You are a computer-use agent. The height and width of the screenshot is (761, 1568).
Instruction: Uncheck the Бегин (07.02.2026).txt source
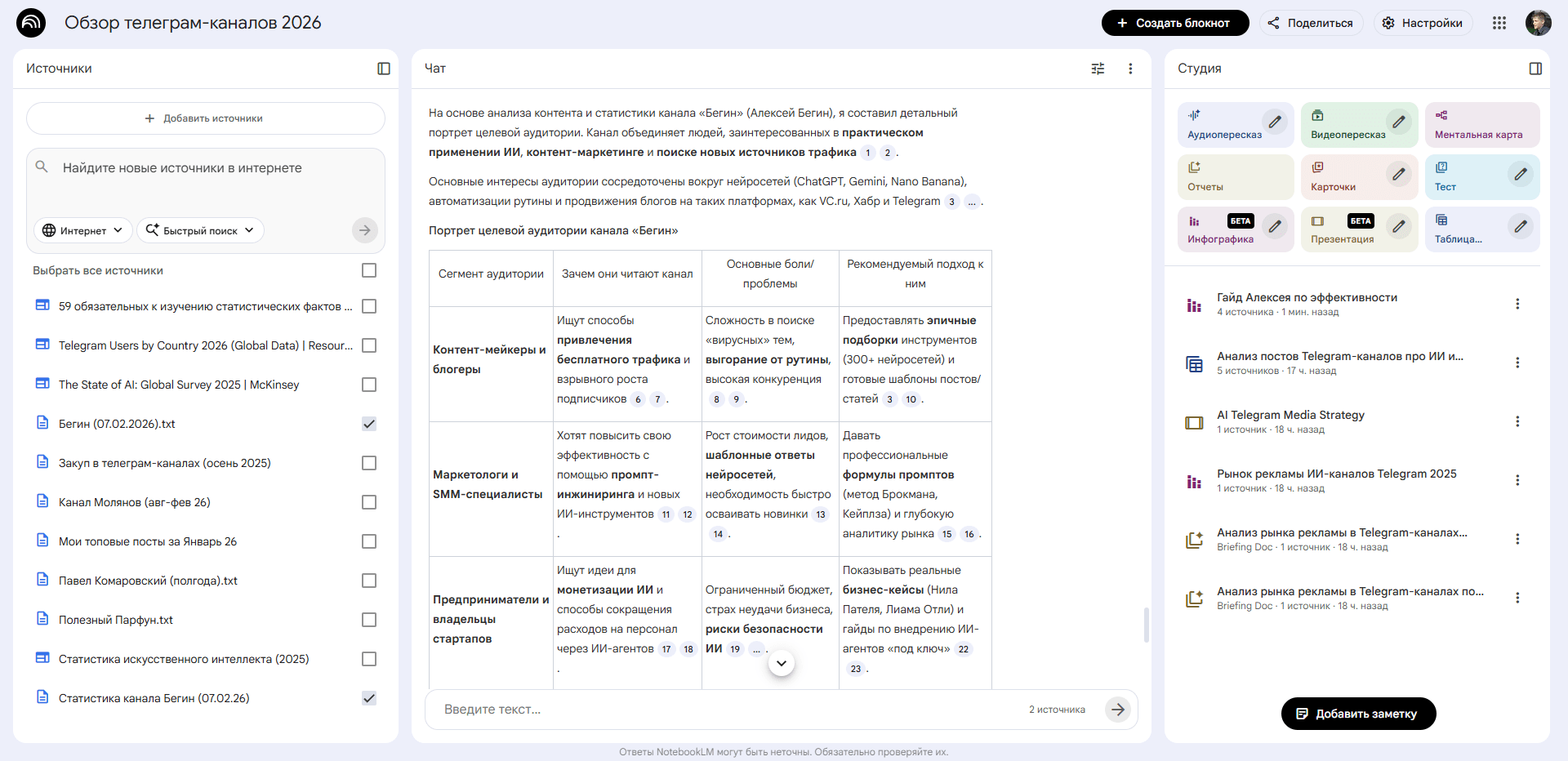[369, 424]
